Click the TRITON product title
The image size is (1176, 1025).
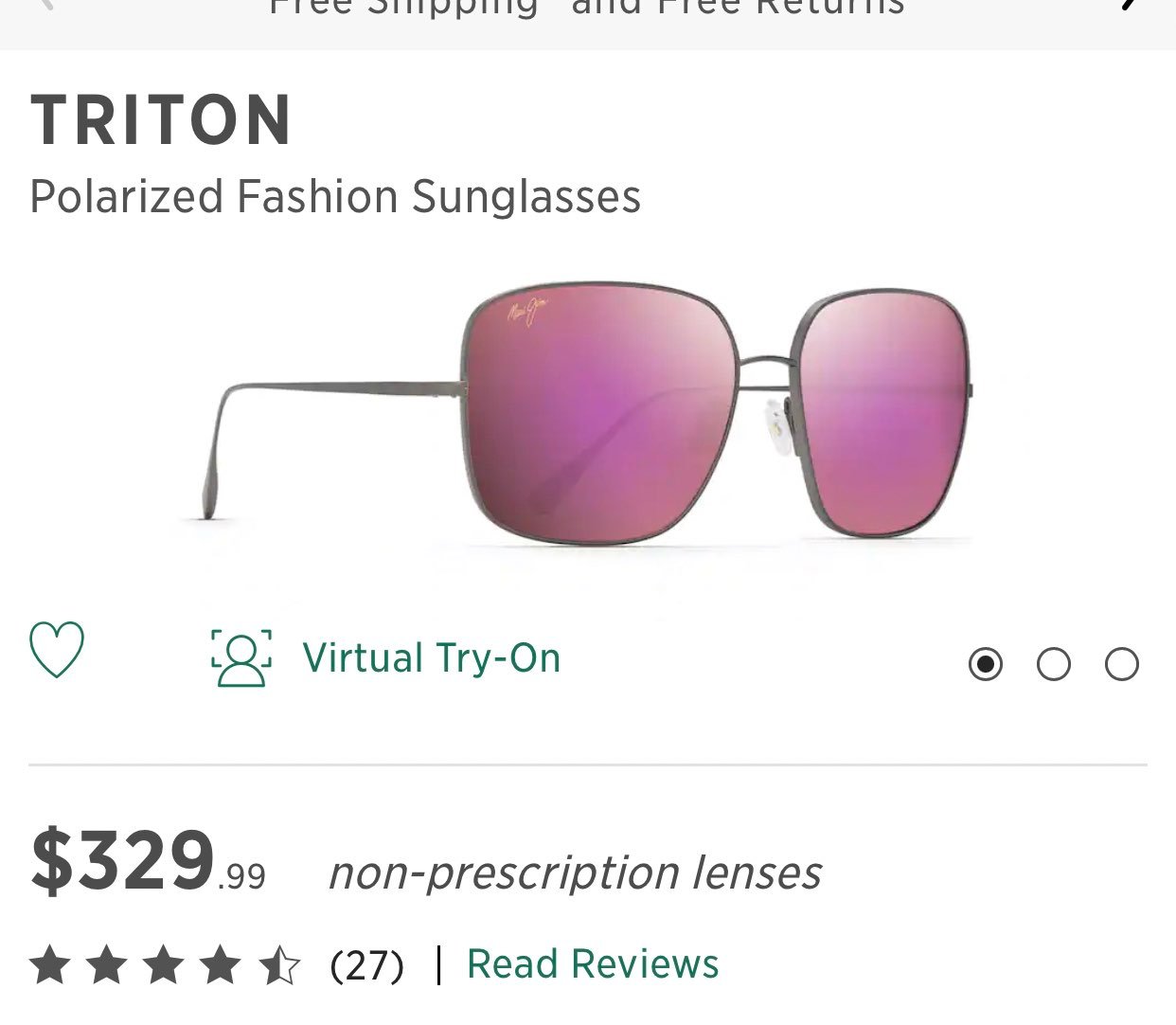point(161,120)
